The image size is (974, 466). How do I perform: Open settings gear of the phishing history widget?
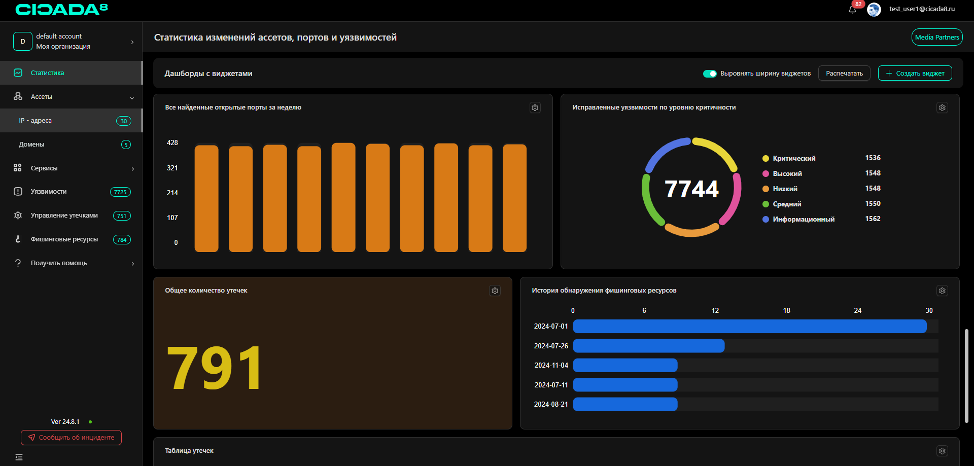tap(941, 290)
